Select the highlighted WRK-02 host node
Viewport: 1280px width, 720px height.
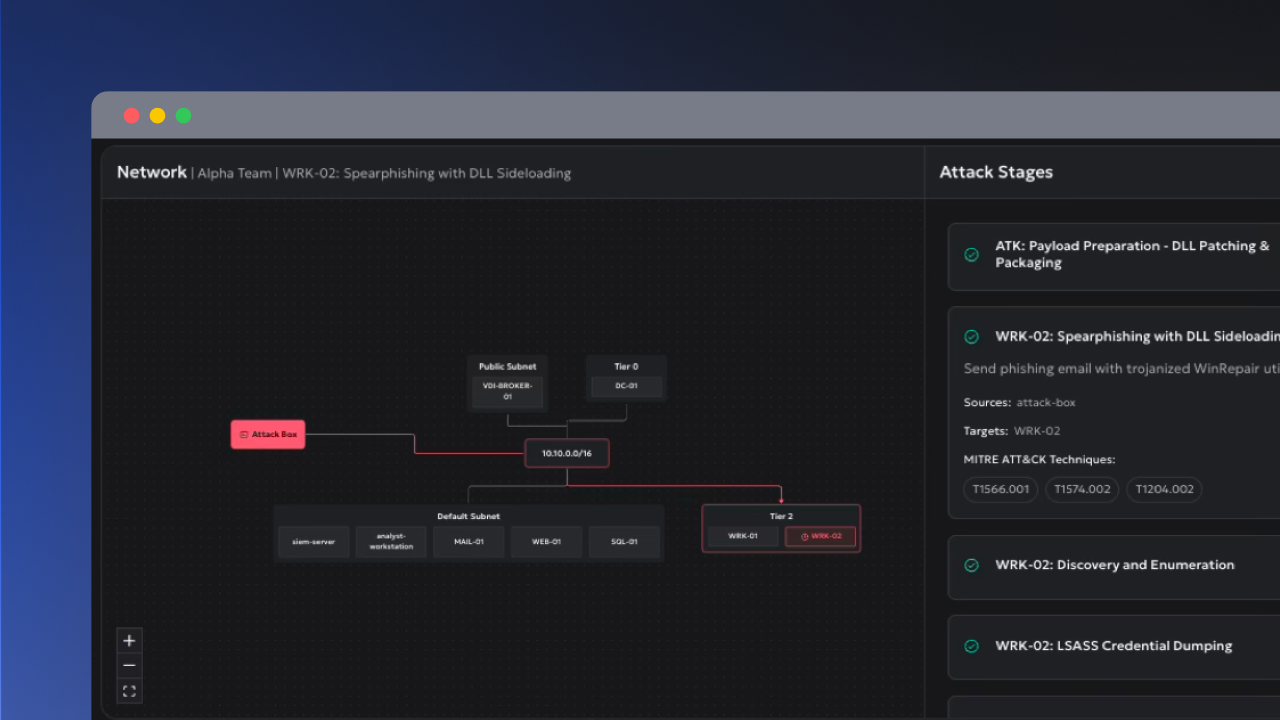tap(821, 536)
